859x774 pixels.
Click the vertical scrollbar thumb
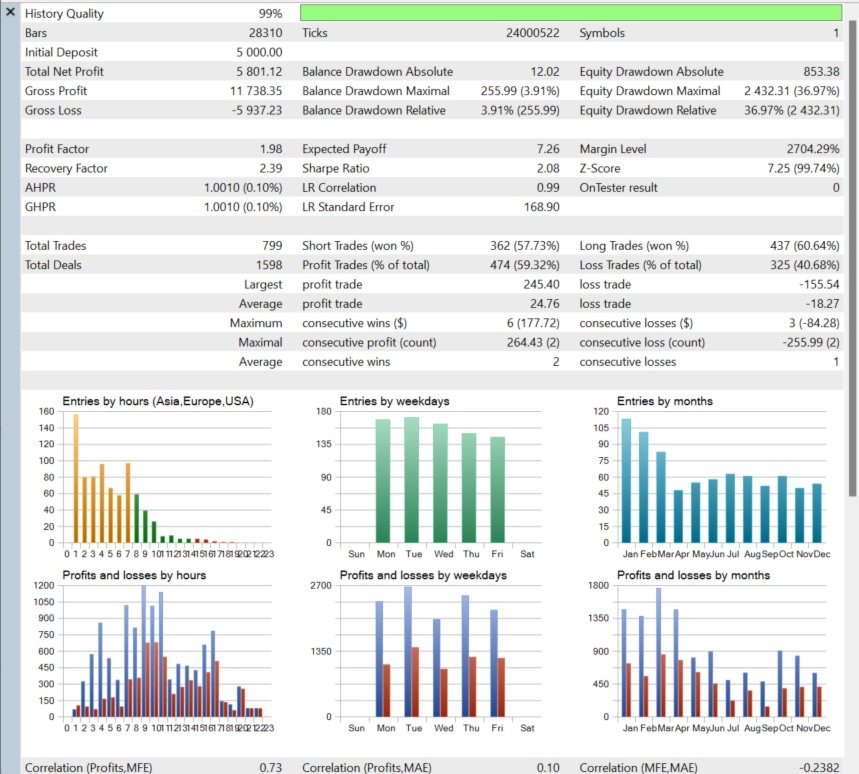(x=852, y=257)
